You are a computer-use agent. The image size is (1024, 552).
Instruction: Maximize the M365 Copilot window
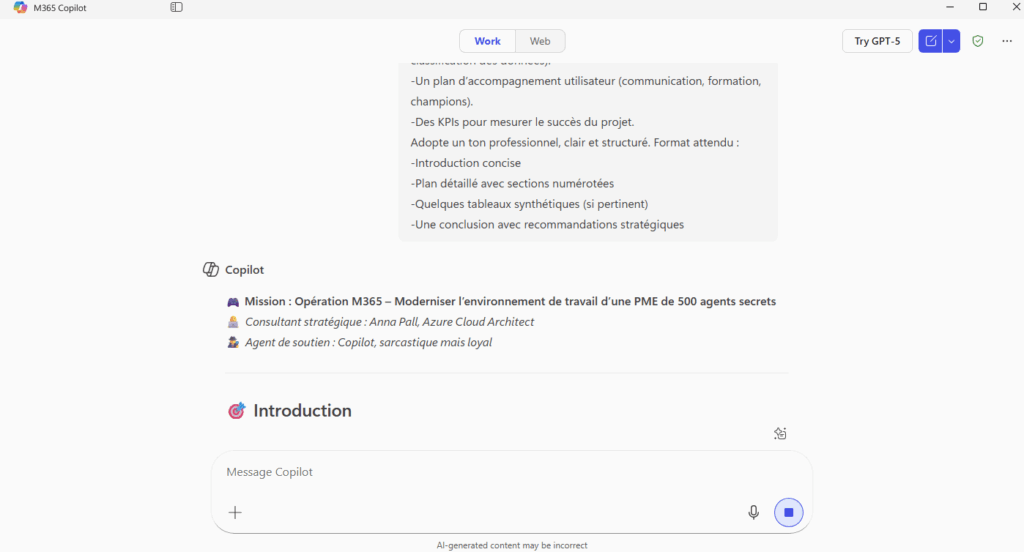tap(982, 7)
